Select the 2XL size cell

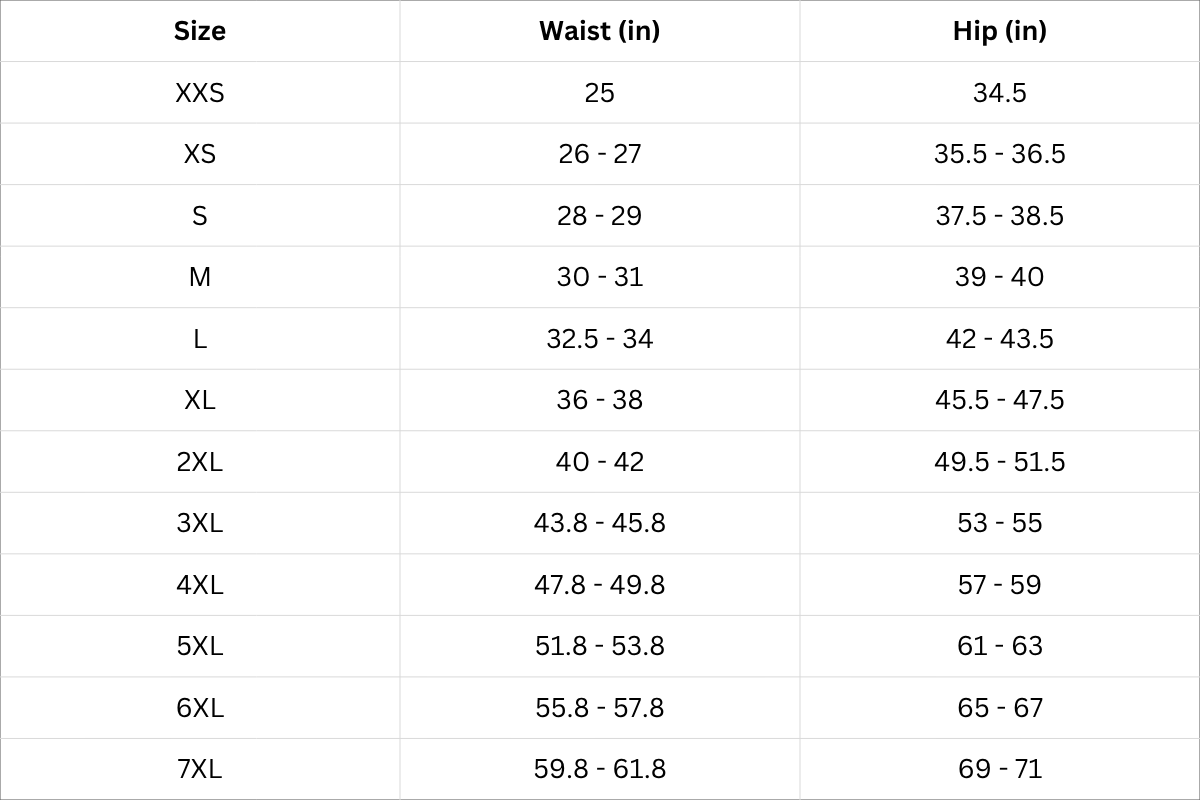(x=200, y=462)
